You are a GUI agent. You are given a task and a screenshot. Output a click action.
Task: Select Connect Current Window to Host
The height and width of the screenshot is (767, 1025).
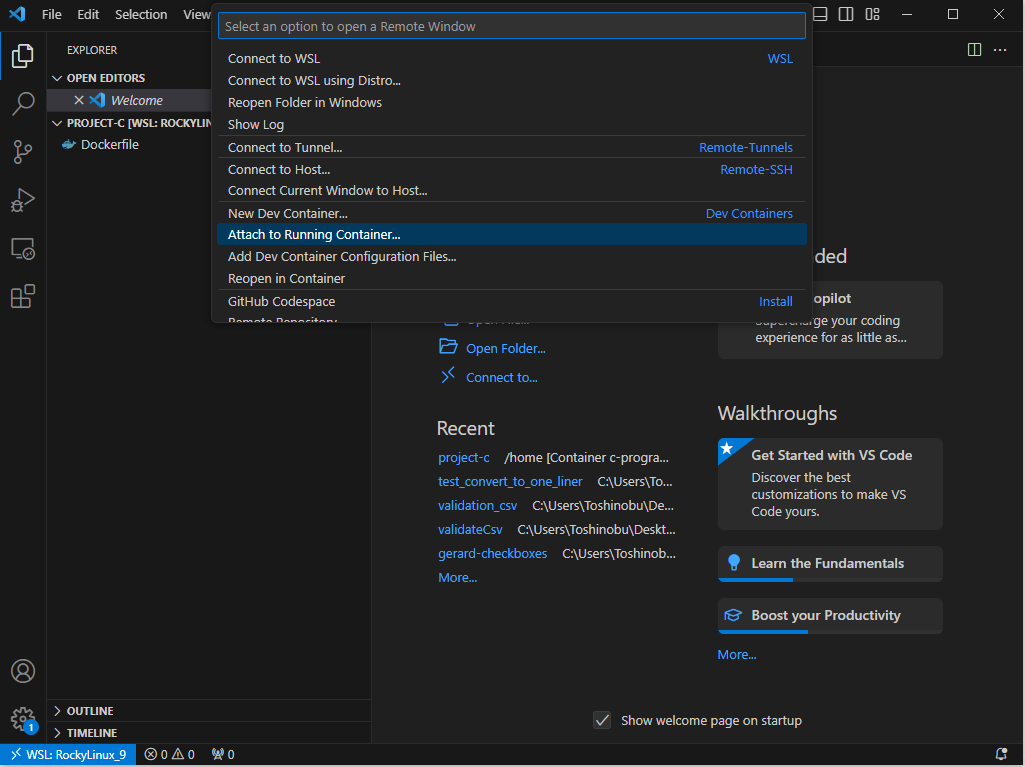click(x=511, y=190)
